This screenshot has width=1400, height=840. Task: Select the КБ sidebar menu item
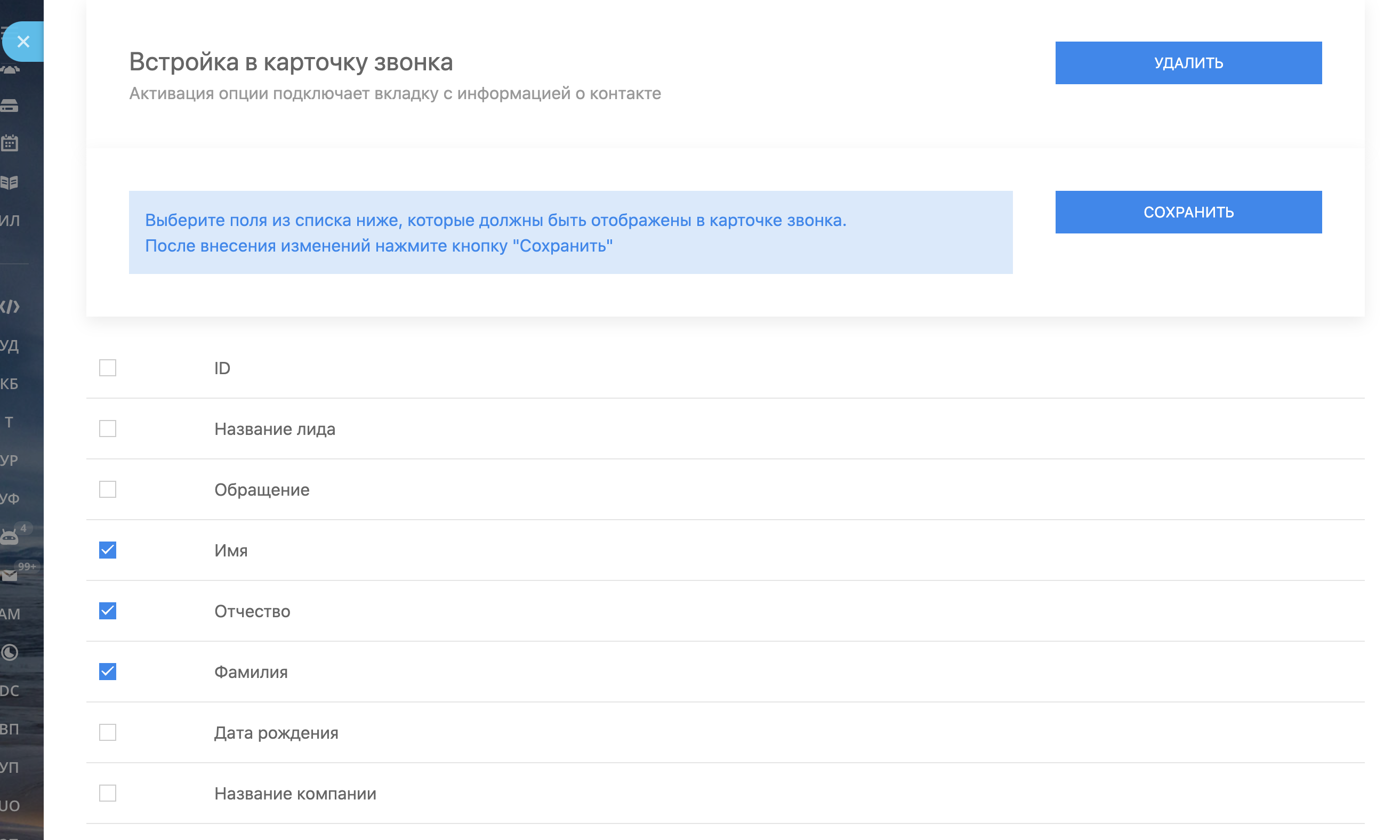click(10, 384)
